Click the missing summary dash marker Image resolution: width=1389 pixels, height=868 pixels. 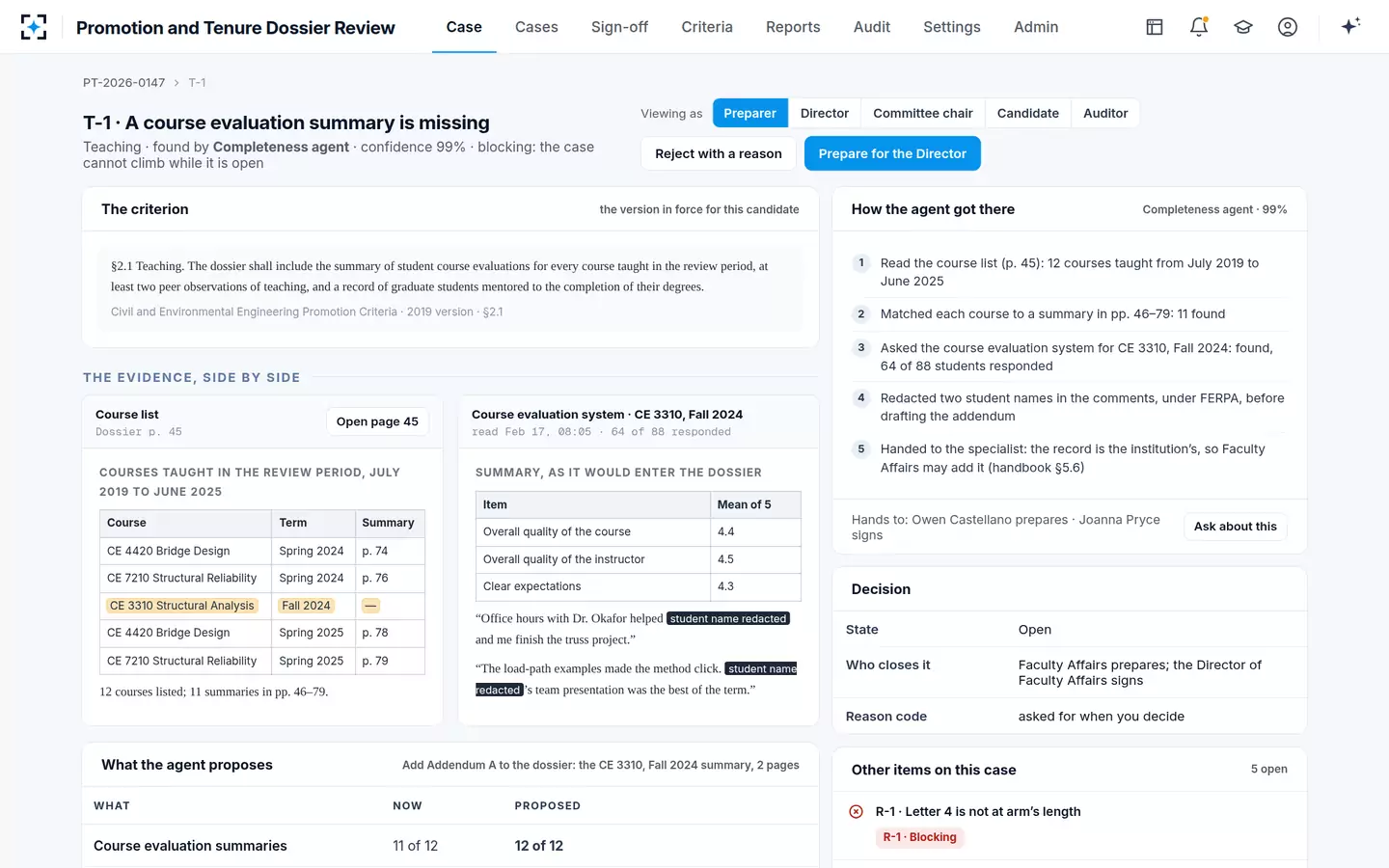(x=370, y=606)
